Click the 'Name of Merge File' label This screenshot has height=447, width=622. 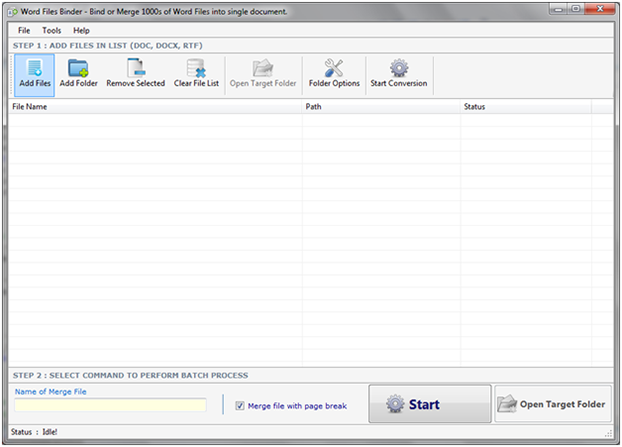[x=50, y=392]
